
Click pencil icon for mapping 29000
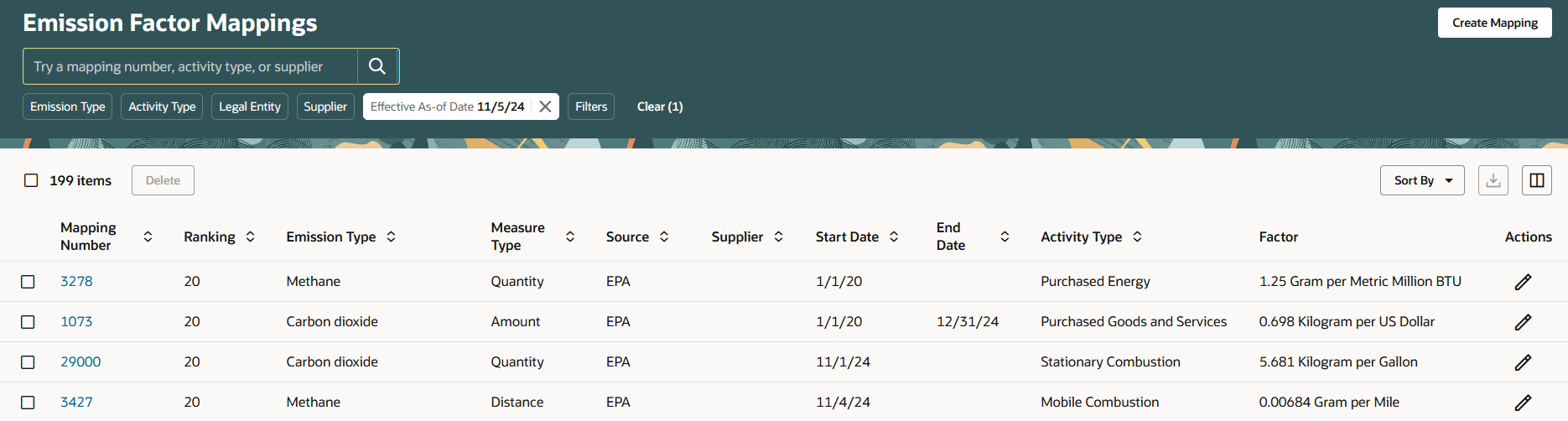1523,362
